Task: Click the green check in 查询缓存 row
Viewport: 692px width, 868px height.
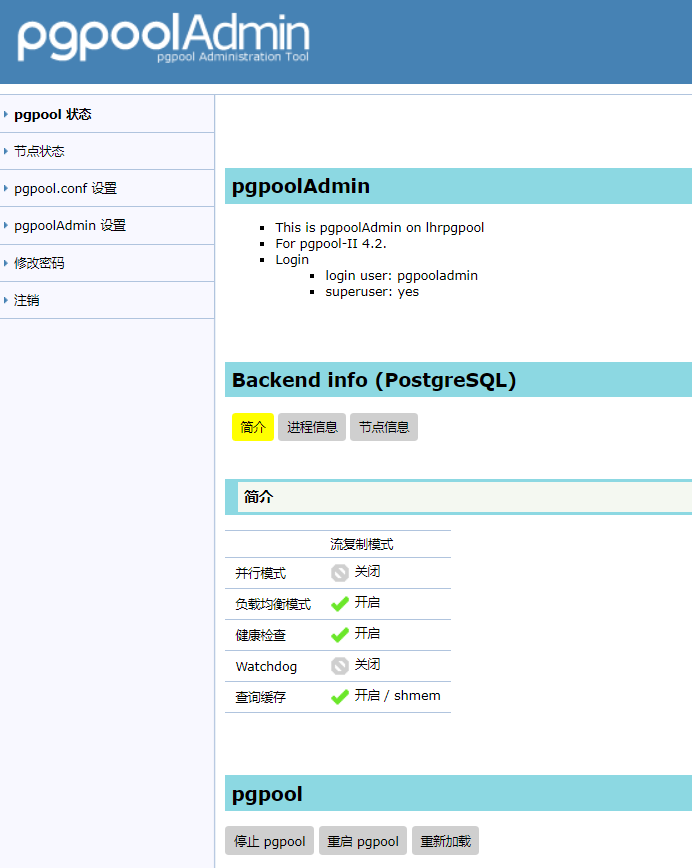Action: 340,696
